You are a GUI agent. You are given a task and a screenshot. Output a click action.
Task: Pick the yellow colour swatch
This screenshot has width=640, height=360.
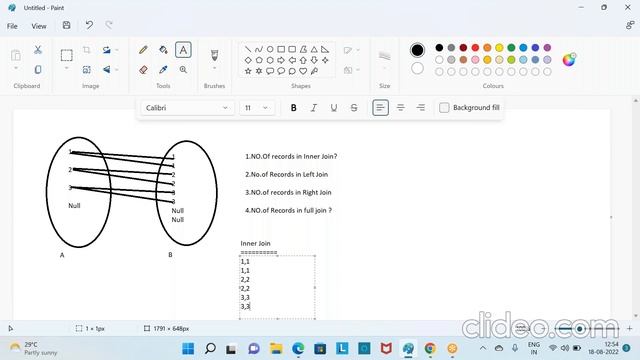tap(499, 48)
